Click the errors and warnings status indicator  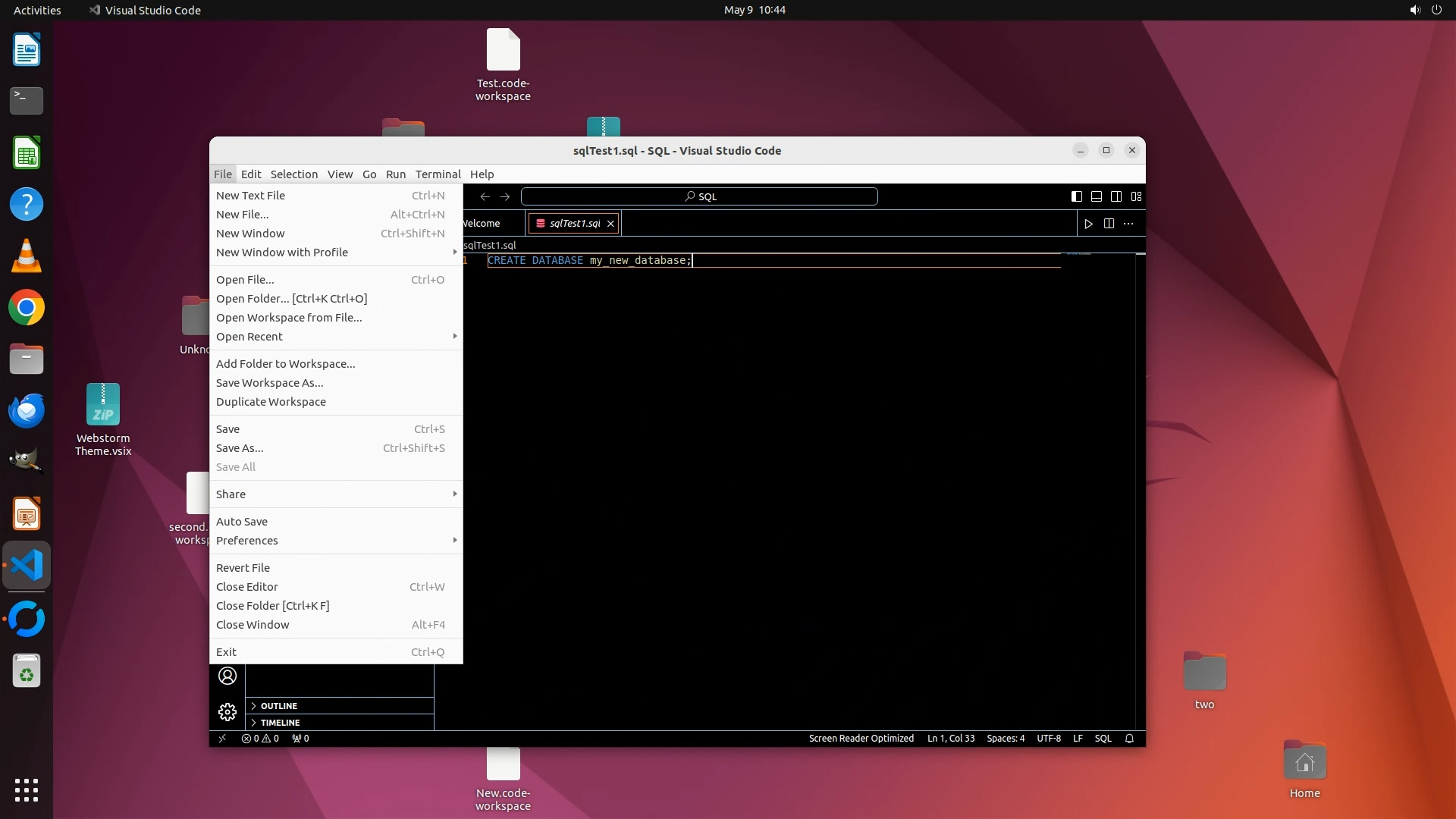coord(260,739)
